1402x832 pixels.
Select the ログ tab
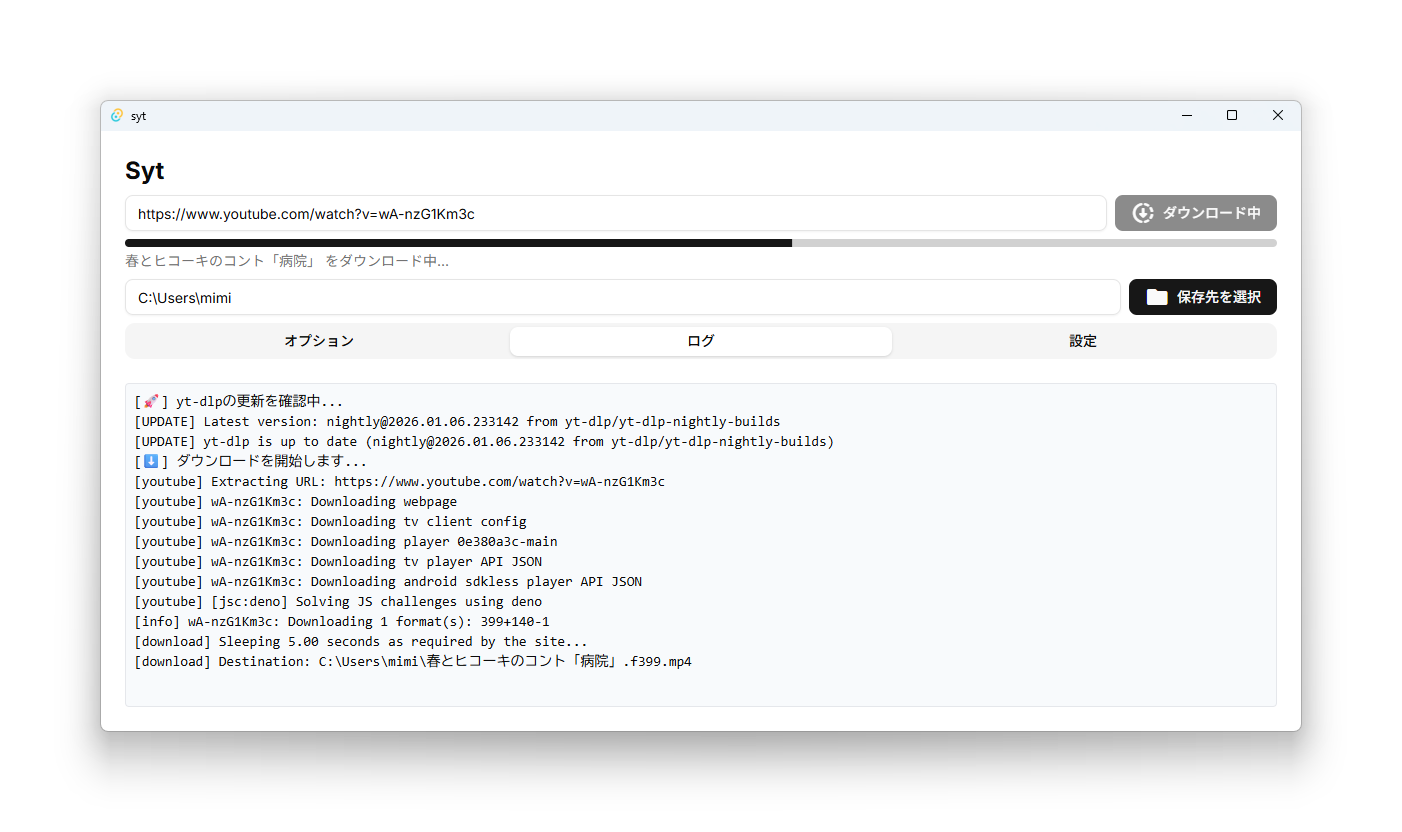pyautogui.click(x=700, y=341)
